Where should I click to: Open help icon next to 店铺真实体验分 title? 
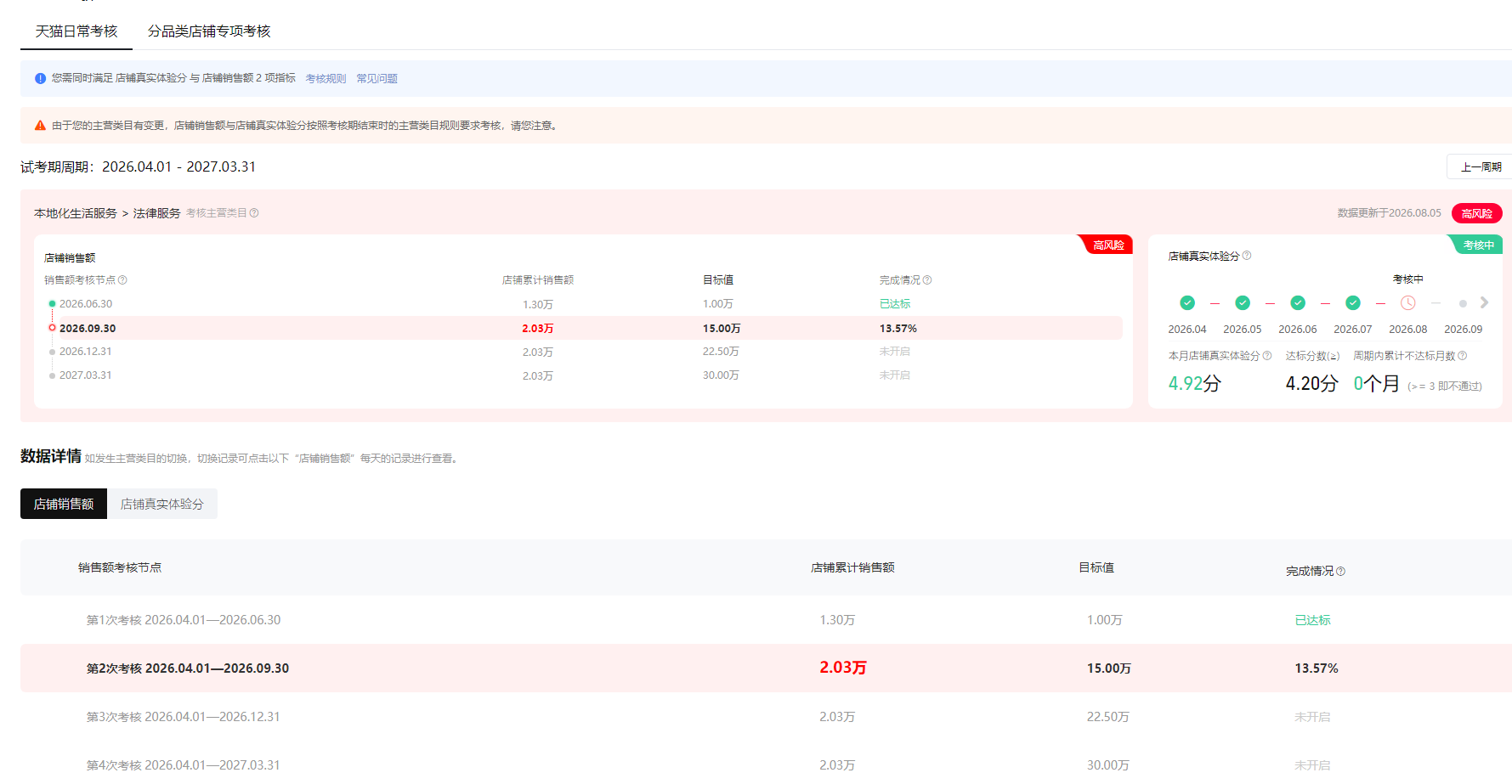point(1247,256)
